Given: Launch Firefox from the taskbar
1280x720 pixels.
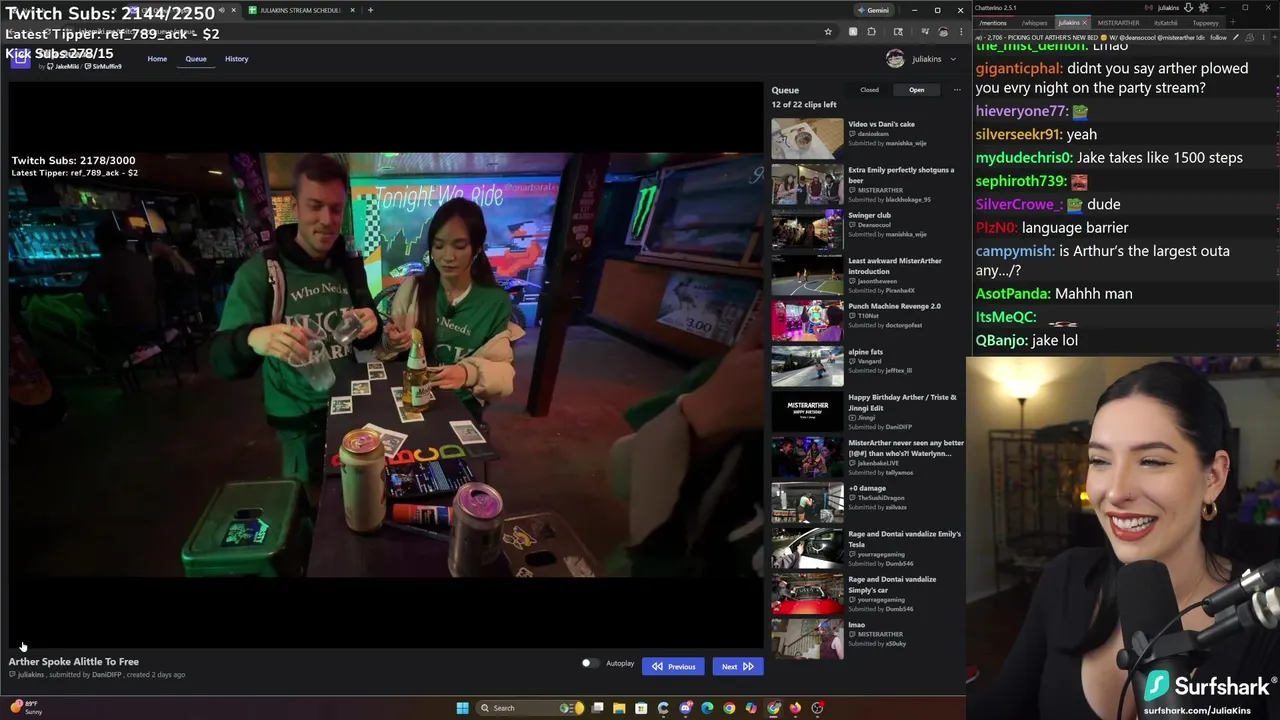Looking at the screenshot, I should tap(795, 708).
